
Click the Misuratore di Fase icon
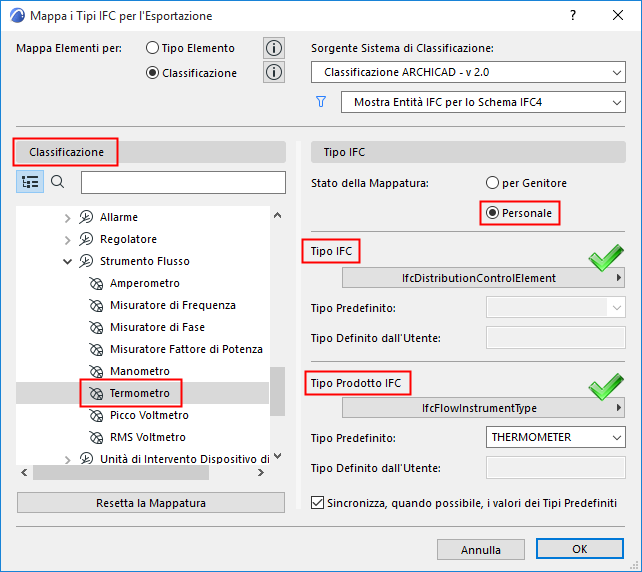(96, 327)
